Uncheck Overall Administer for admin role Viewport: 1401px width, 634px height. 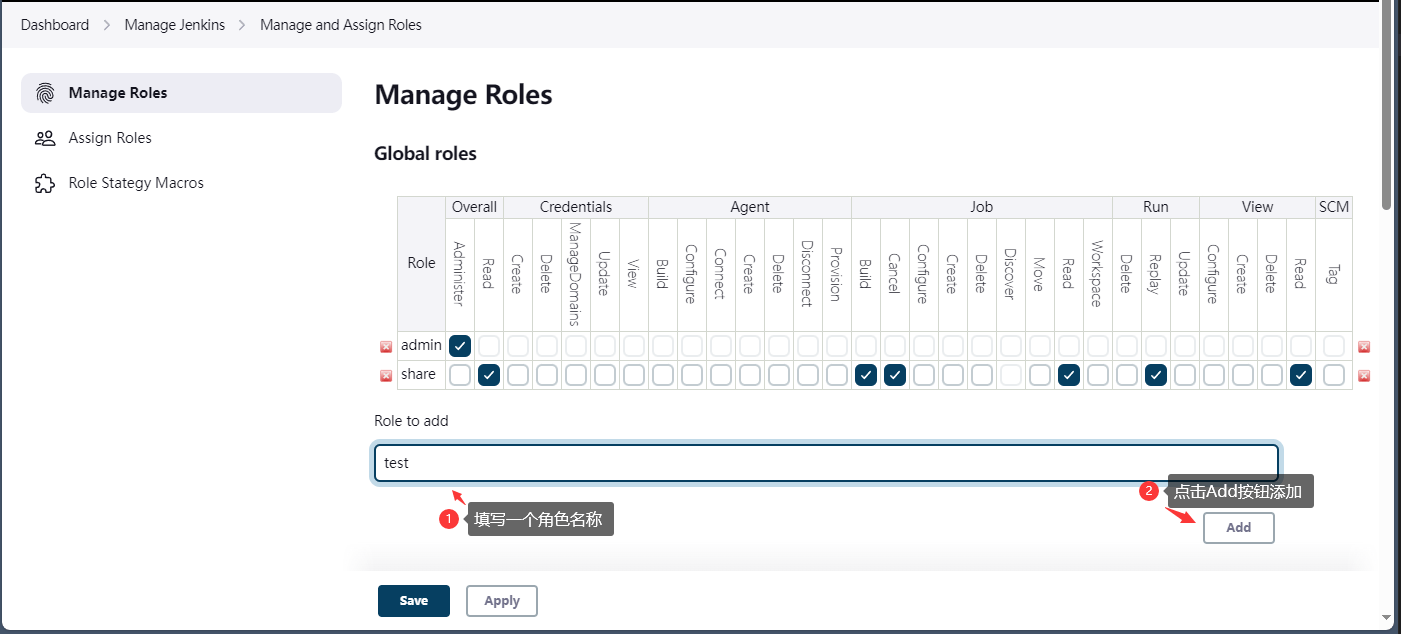tap(460, 346)
